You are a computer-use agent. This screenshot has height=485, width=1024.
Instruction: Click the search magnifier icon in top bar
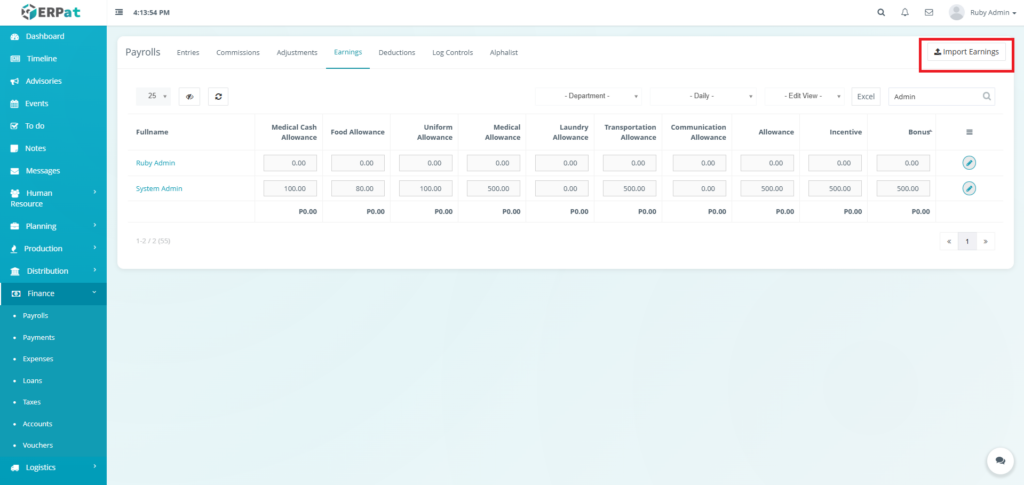point(881,13)
